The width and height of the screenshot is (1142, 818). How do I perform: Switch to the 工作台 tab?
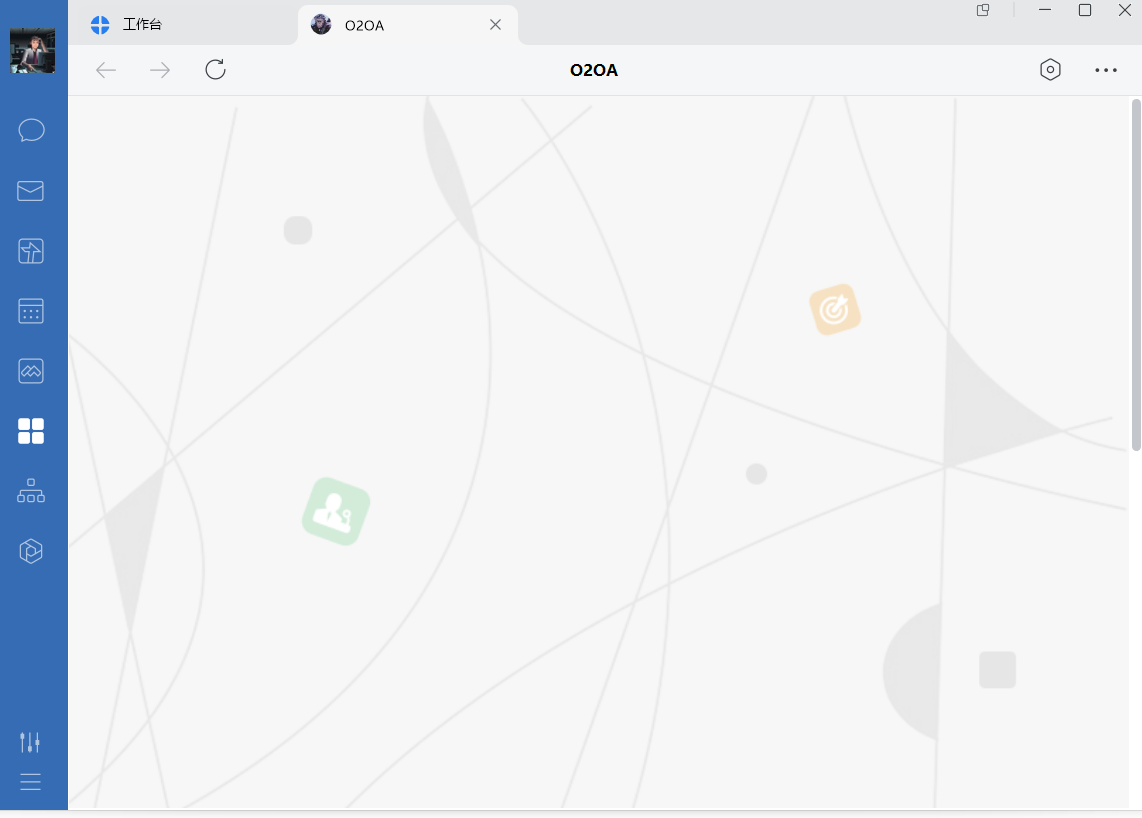184,25
